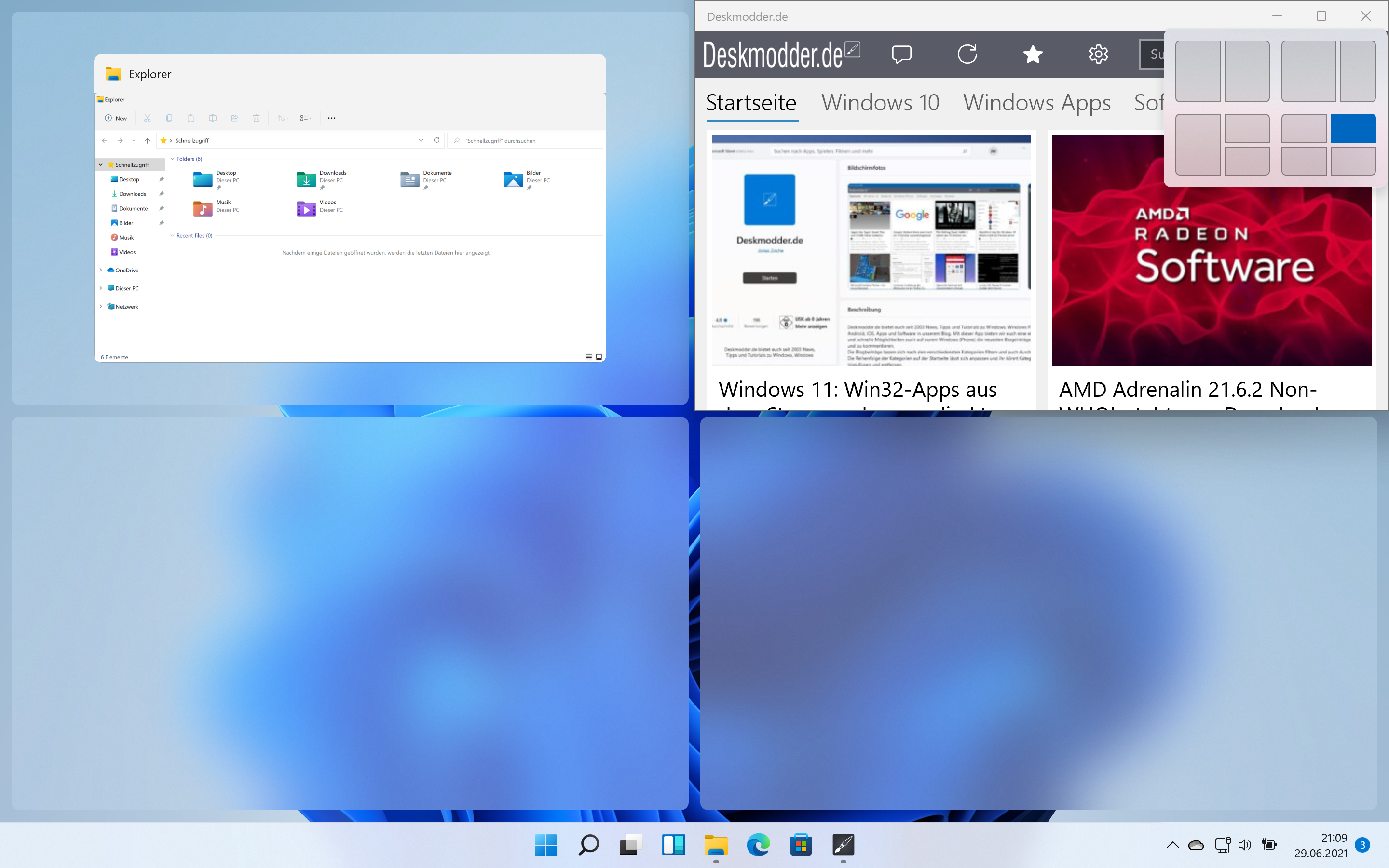The height and width of the screenshot is (868, 1389).
Task: Switch to the Startseite tab
Action: [x=751, y=103]
